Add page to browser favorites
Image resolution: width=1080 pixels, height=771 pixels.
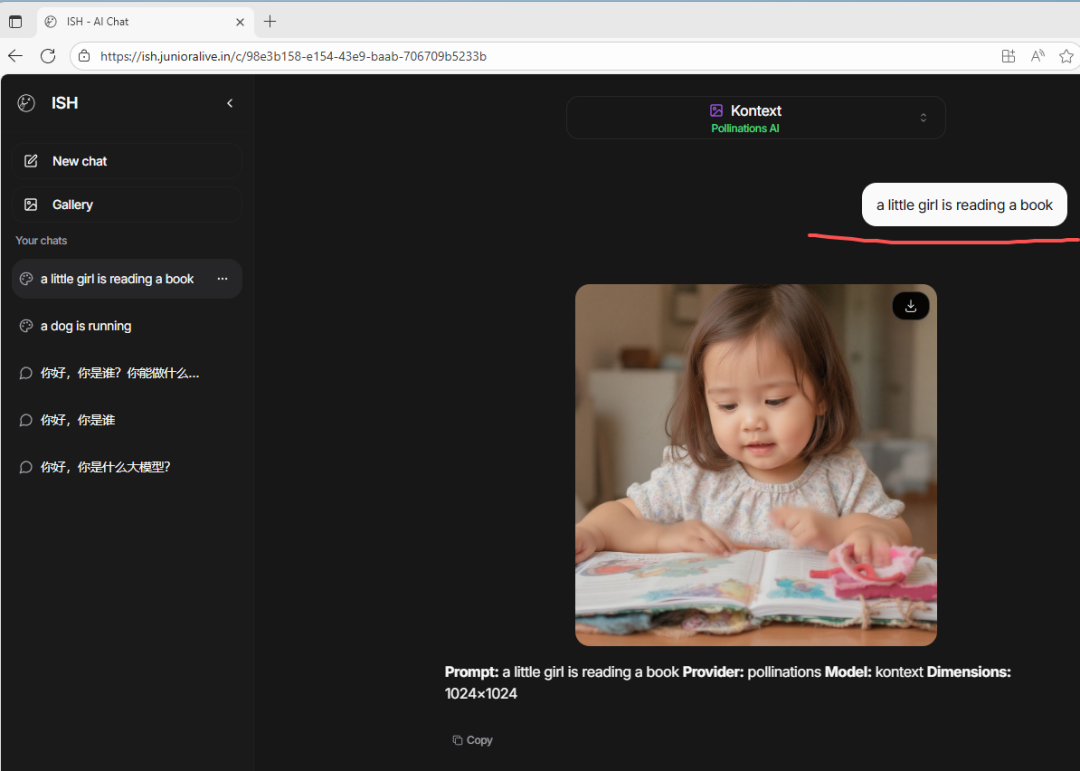(x=1066, y=56)
